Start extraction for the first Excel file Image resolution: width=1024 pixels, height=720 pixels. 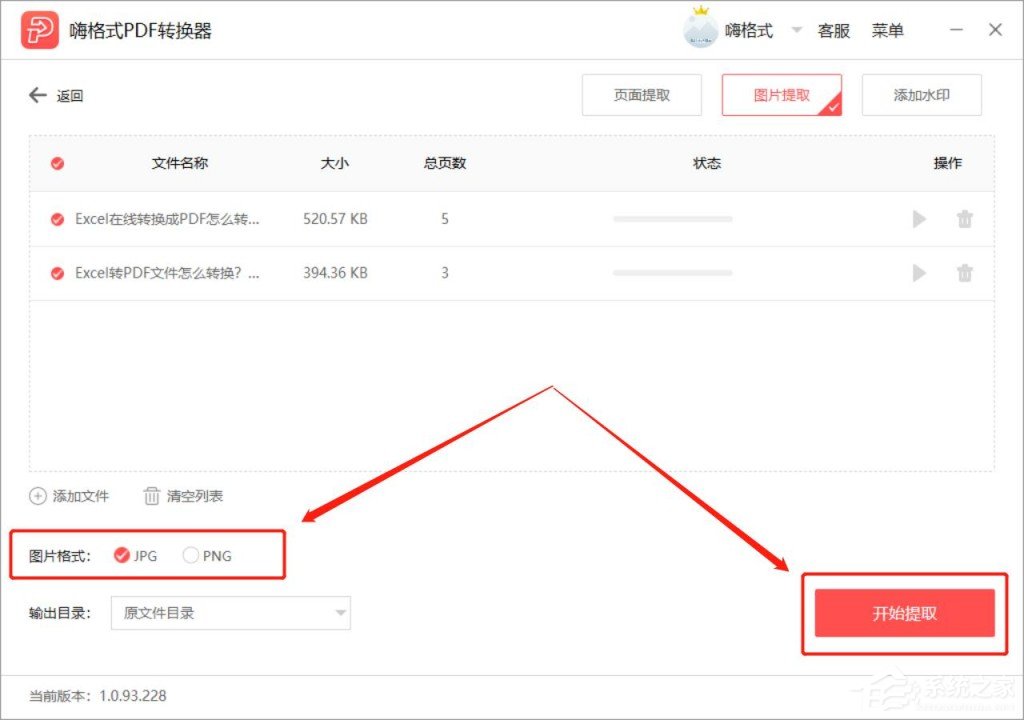pyautogui.click(x=918, y=219)
